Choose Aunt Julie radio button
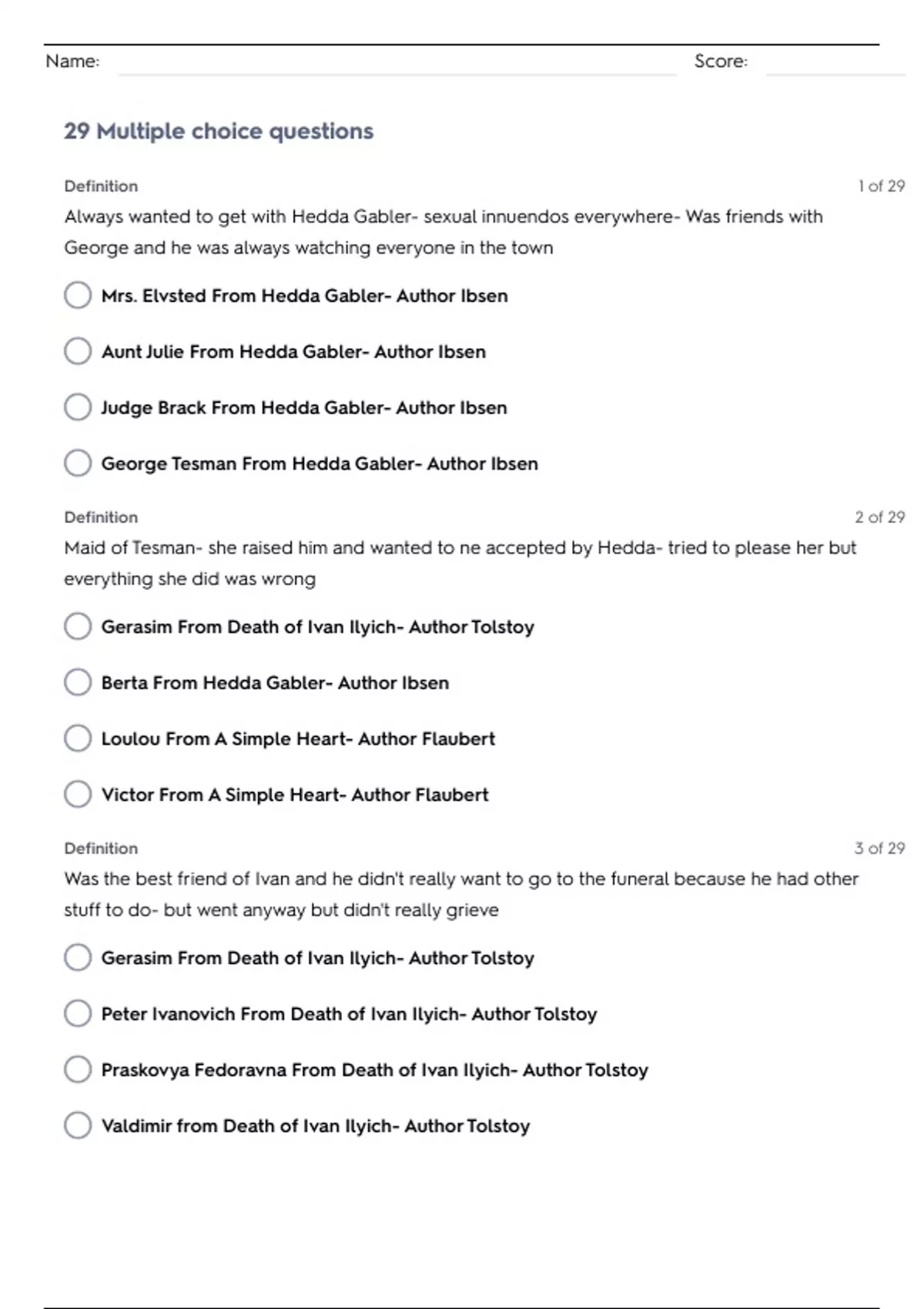Screen dimensions: 924x1309 78,351
